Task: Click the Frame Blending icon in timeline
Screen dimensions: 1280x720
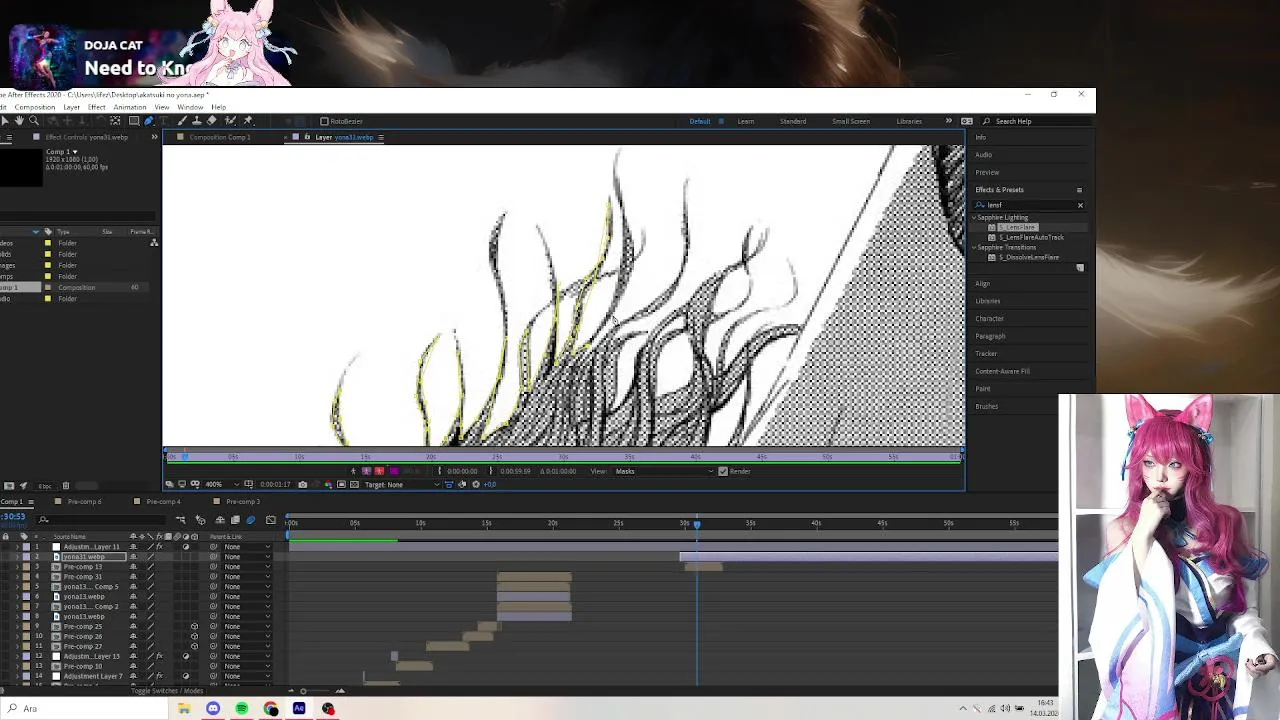Action: [235, 519]
